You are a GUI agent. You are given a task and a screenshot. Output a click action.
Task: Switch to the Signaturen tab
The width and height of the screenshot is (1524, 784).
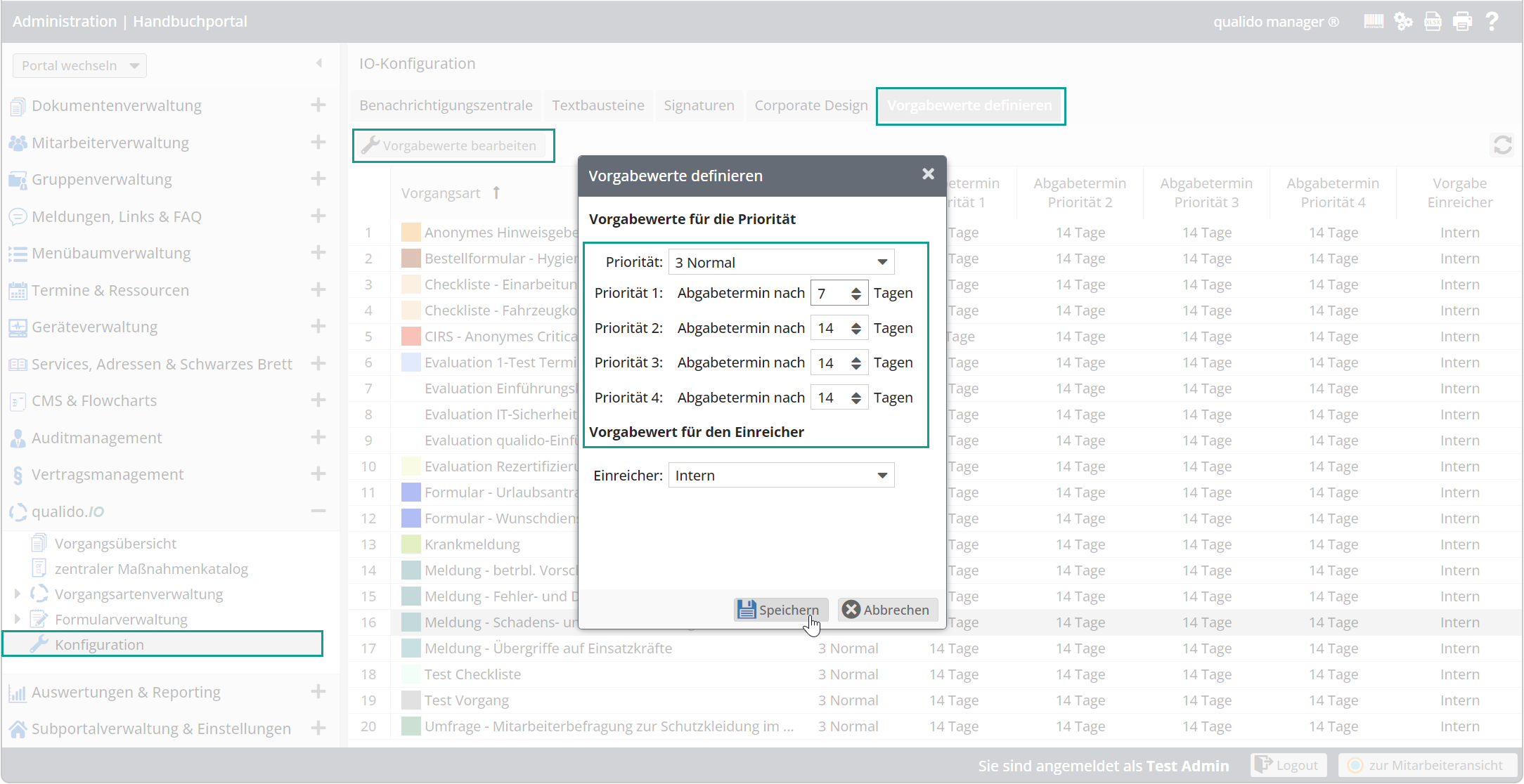pyautogui.click(x=699, y=105)
